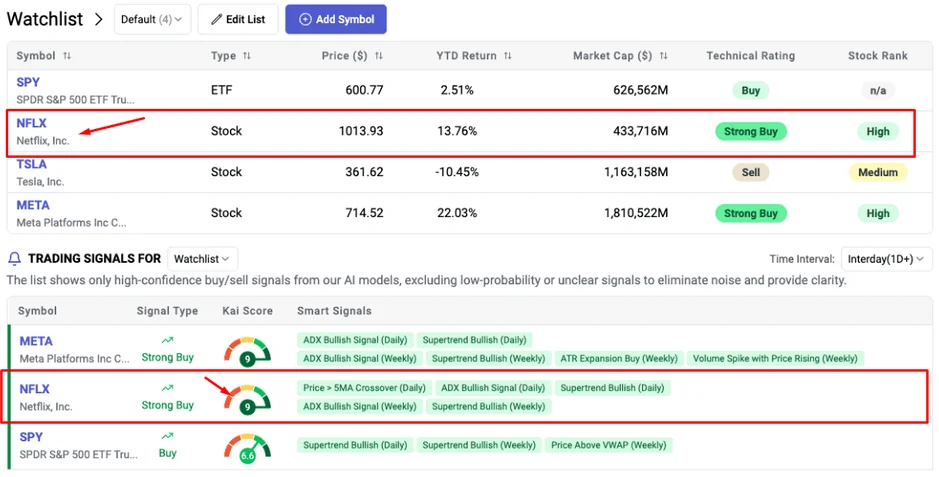This screenshot has width=939, height=477.
Task: Click META Supertrend Bullish (Weekly) tag
Action: click(489, 358)
